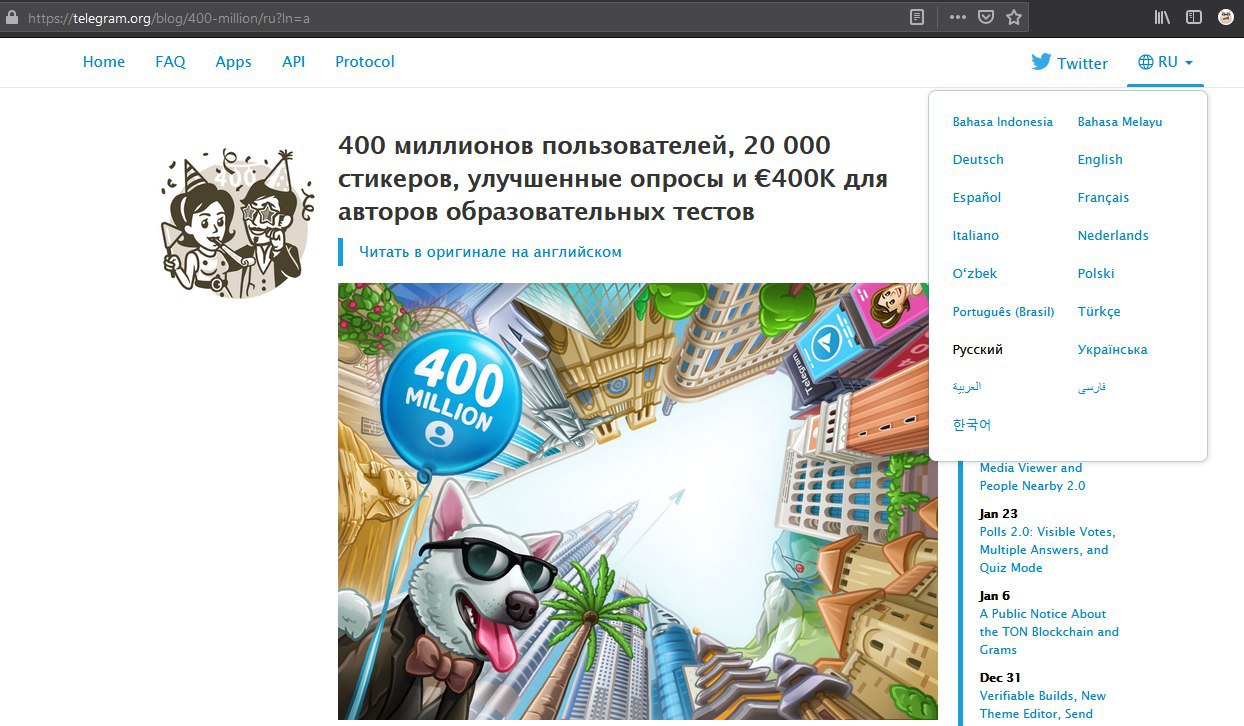This screenshot has width=1244, height=726.
Task: Switch language to English
Action: point(1100,160)
